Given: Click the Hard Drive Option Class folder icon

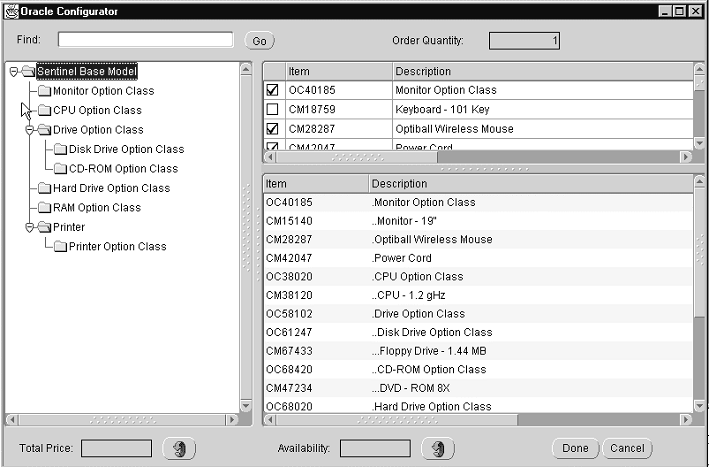Looking at the screenshot, I should 44,188.
